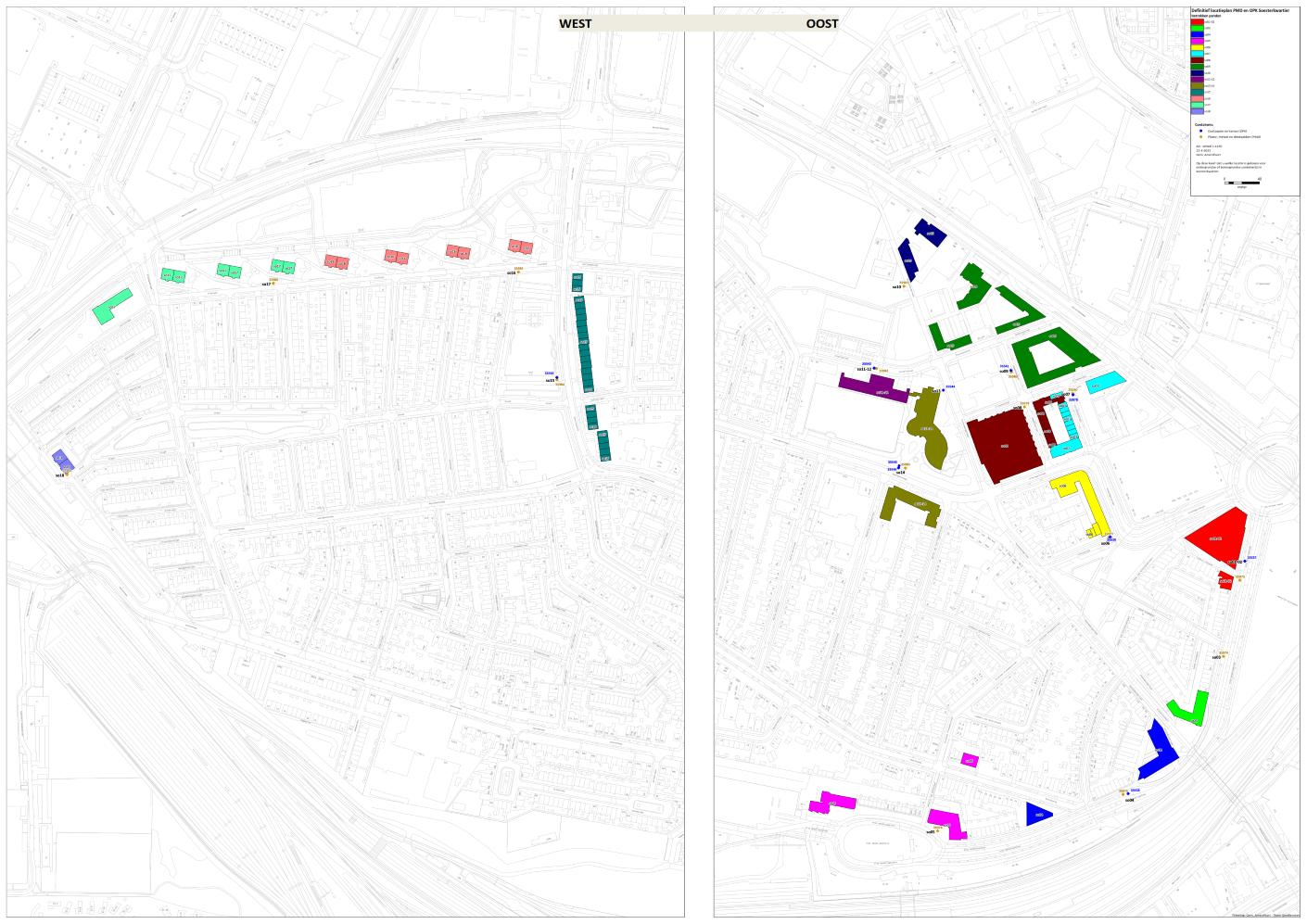Screen dimensions: 1307x924
Task: Select the yellow legend swatch
Action: point(1197,47)
